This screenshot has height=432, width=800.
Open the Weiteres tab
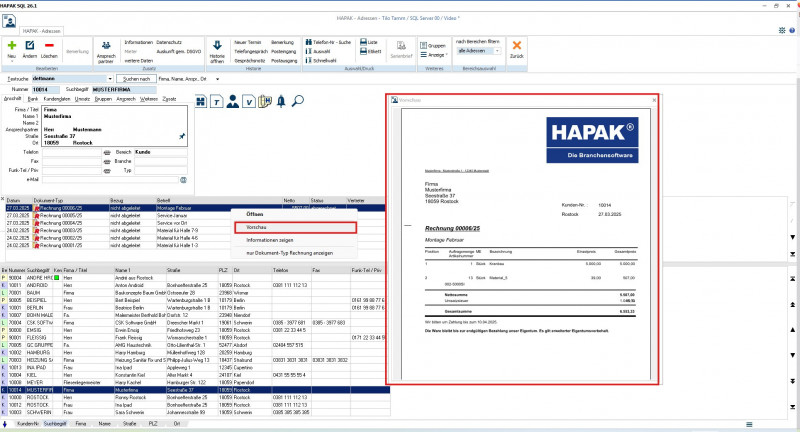click(148, 99)
